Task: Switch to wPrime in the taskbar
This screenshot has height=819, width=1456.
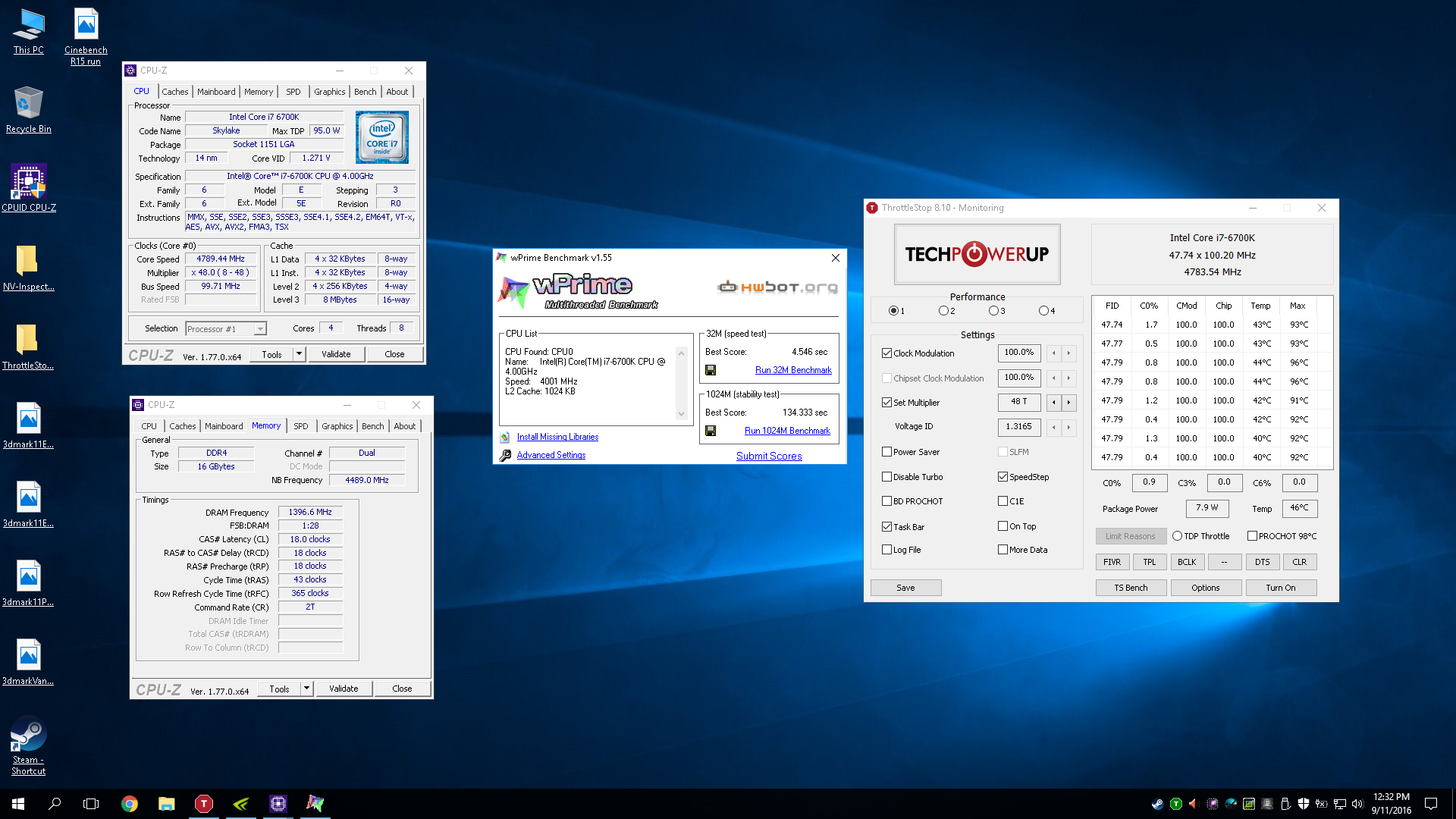Action: [x=315, y=804]
